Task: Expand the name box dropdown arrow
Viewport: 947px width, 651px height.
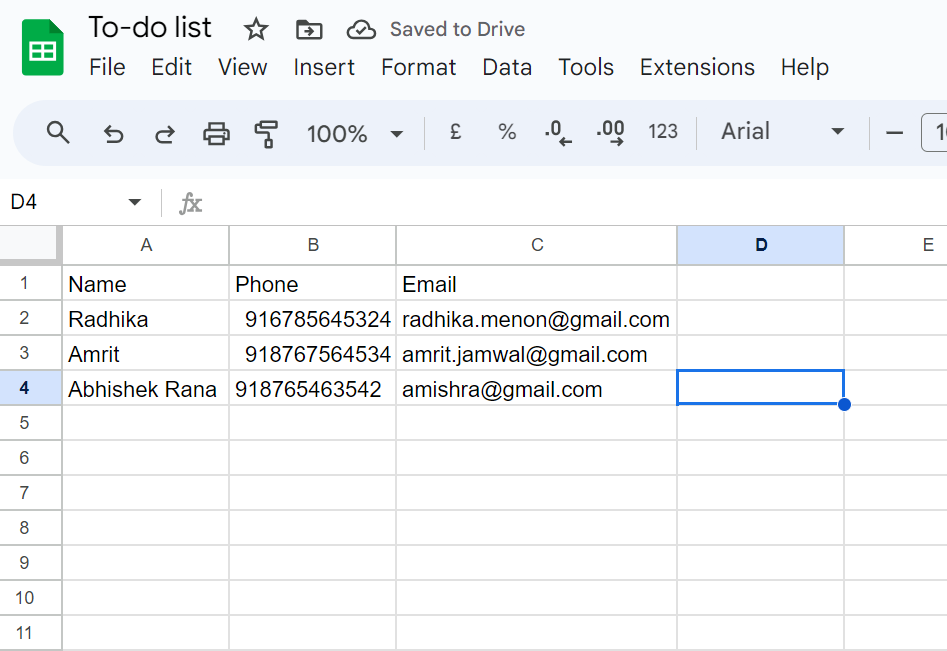Action: click(x=135, y=203)
